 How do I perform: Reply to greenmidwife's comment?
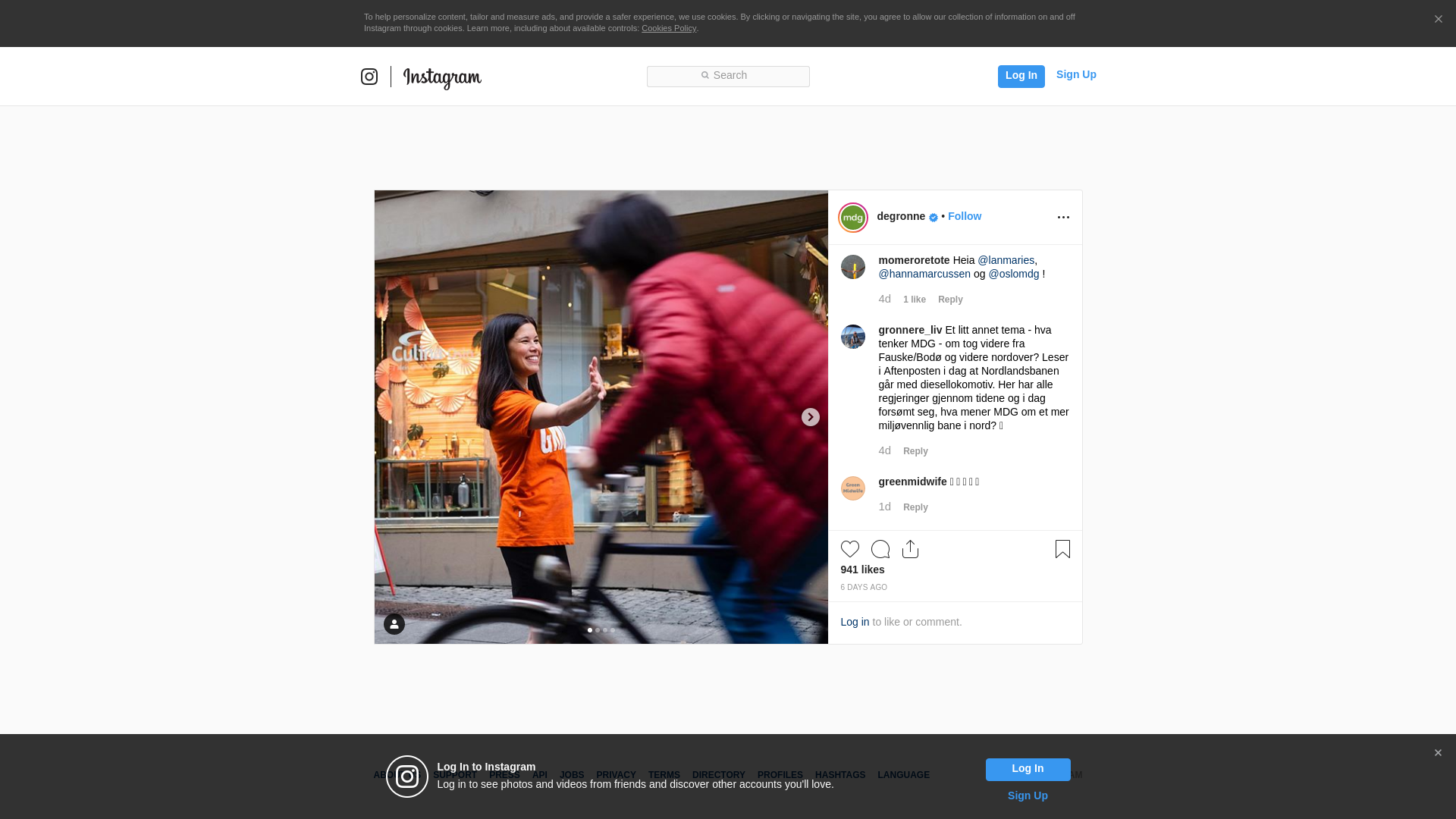pos(915,507)
